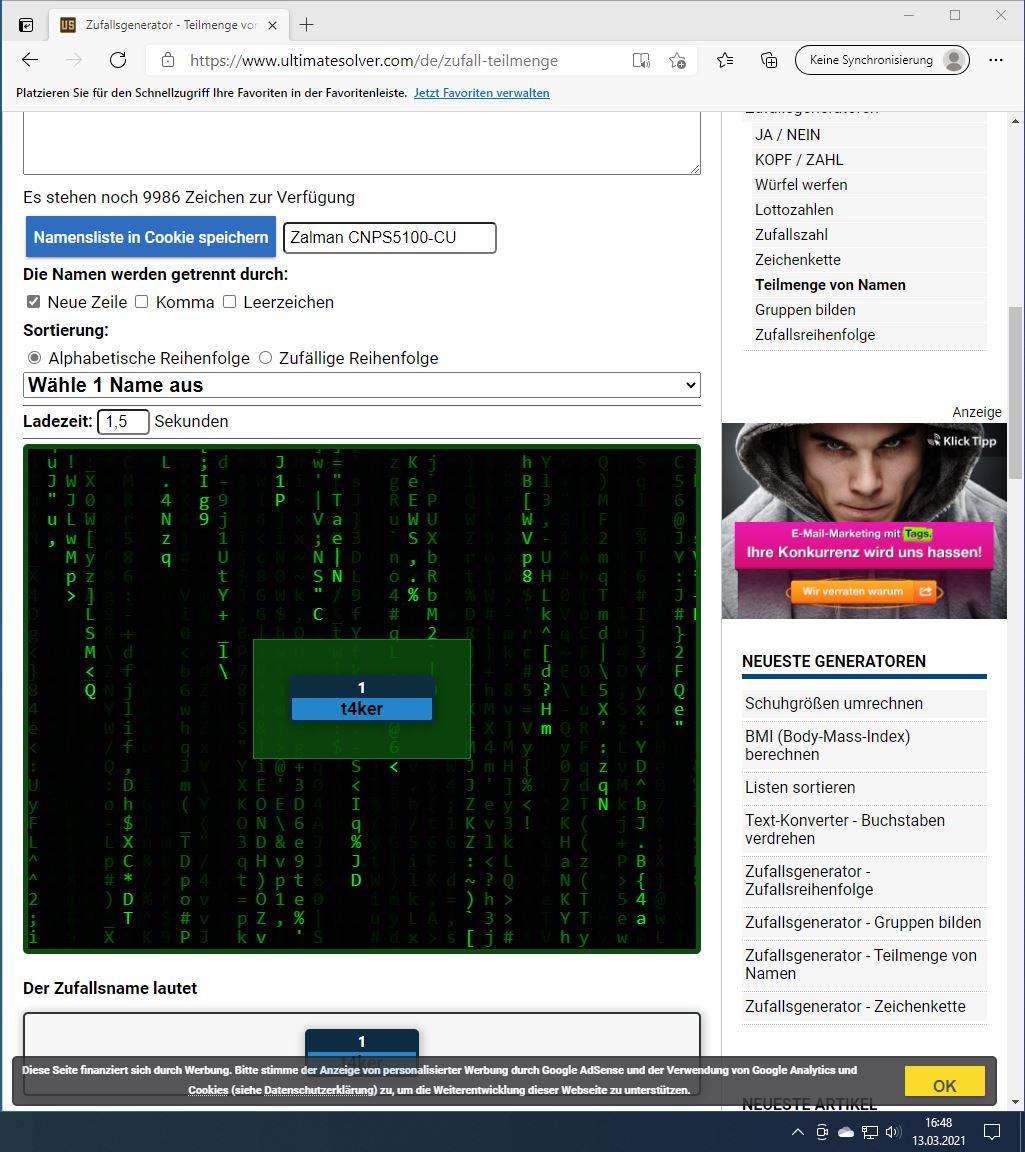Click the names textarea

[x=362, y=143]
